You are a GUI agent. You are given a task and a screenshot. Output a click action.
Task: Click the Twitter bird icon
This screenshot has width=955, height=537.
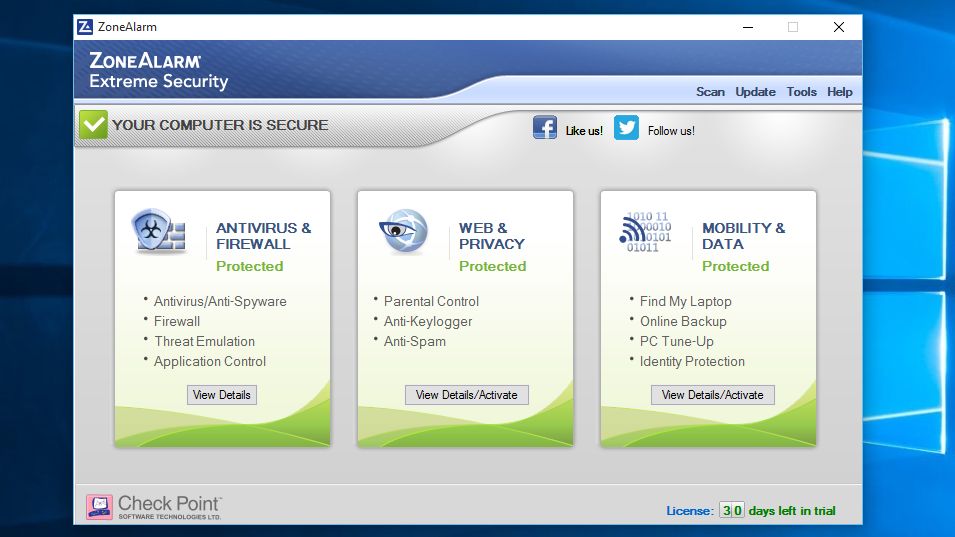click(626, 128)
